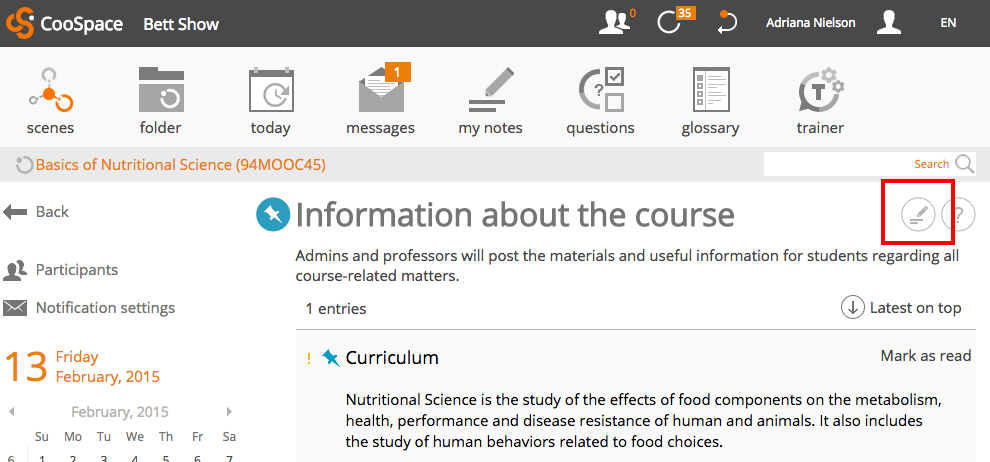Open the questions icon
990x462 pixels.
tap(600, 90)
